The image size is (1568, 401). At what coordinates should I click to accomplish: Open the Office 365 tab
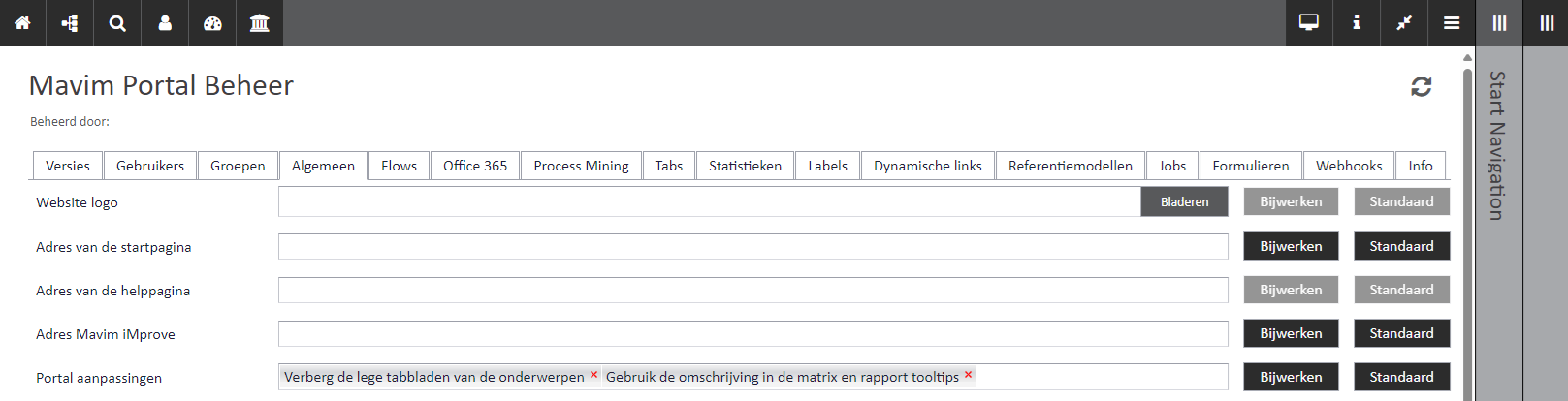point(475,166)
